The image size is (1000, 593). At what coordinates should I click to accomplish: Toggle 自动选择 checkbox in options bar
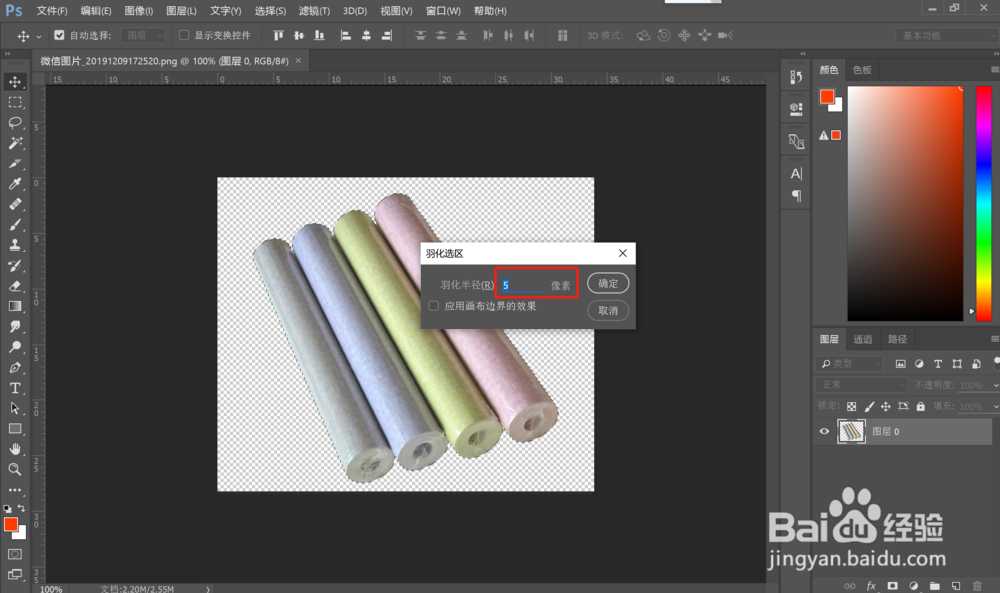pyautogui.click(x=59, y=36)
